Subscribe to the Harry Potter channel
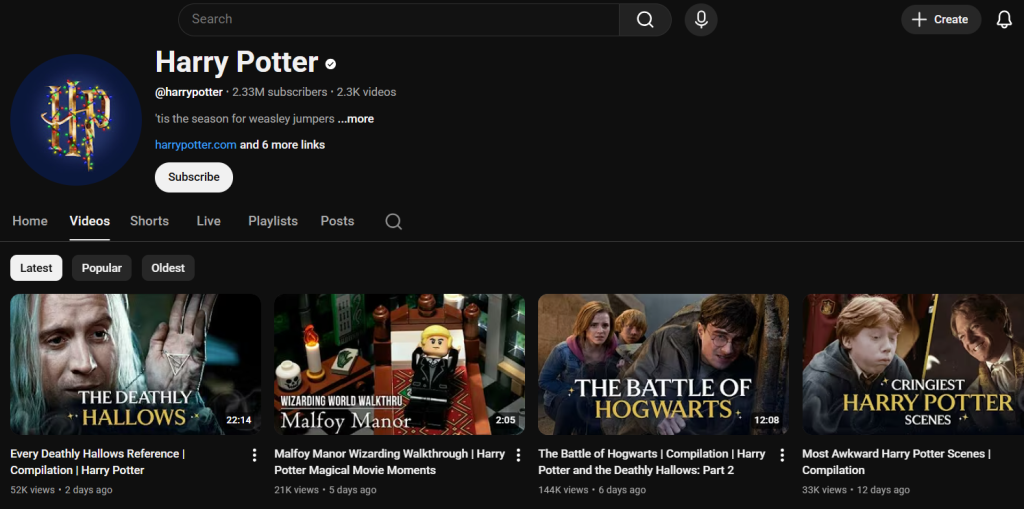 194,177
